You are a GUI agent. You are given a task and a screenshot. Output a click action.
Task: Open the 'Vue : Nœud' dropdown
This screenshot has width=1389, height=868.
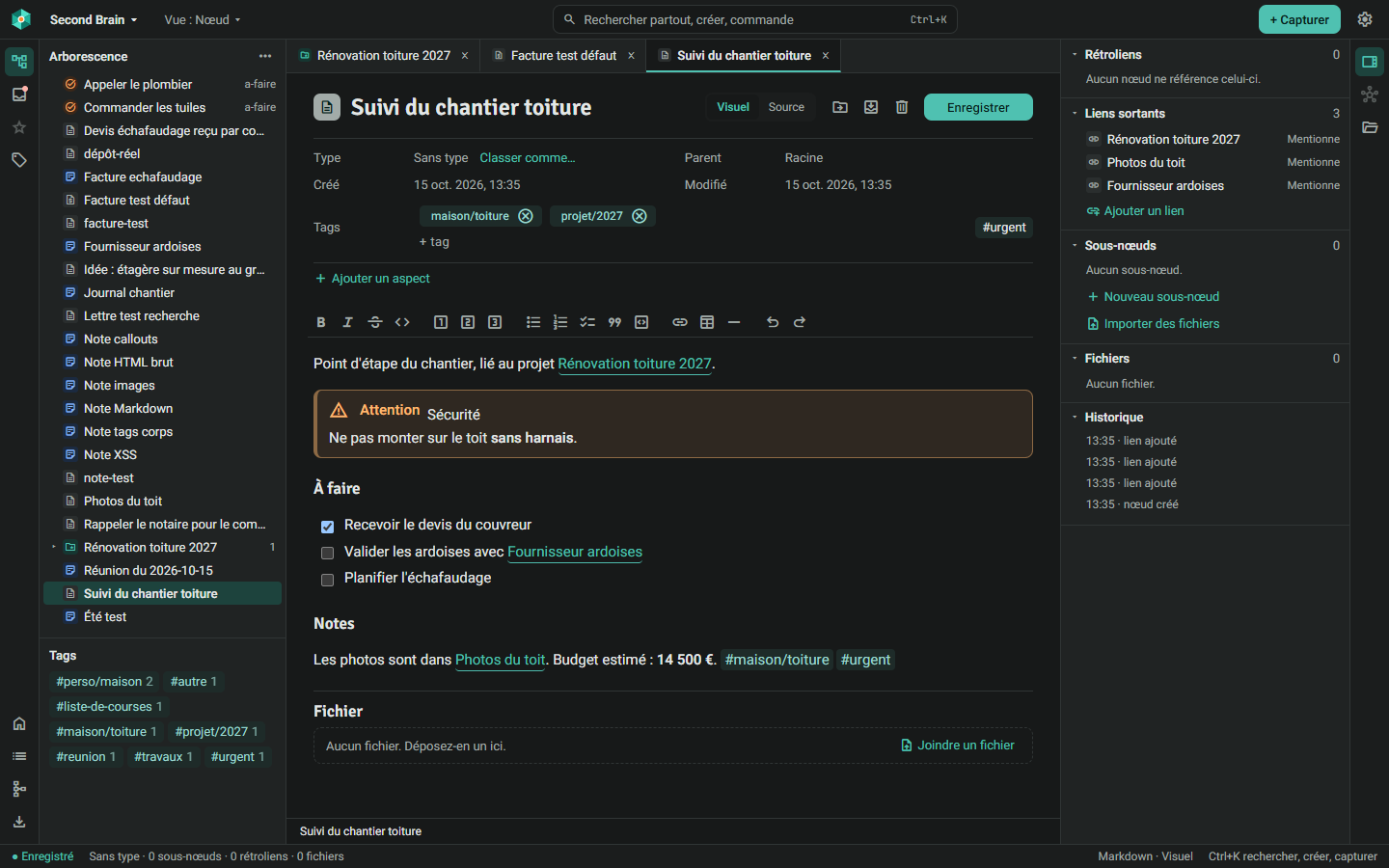click(x=203, y=19)
